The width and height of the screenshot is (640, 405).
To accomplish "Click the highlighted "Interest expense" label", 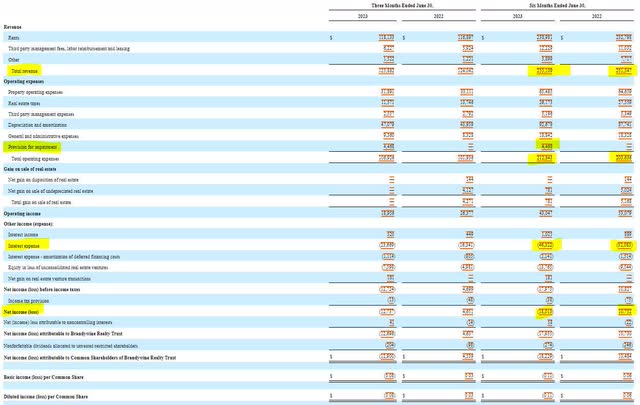I will click(24, 246).
